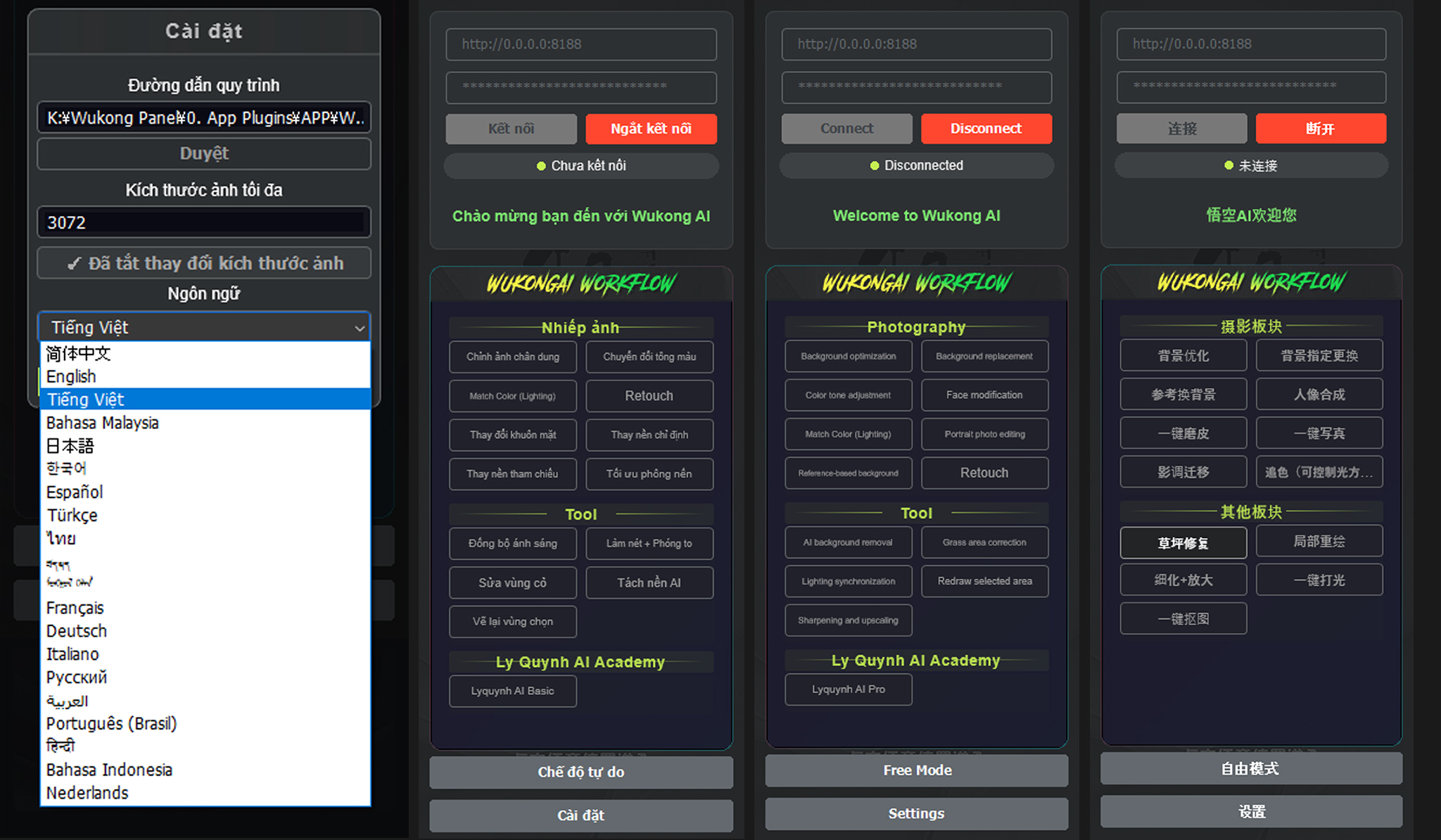Choose Deutsch language option

205,631
